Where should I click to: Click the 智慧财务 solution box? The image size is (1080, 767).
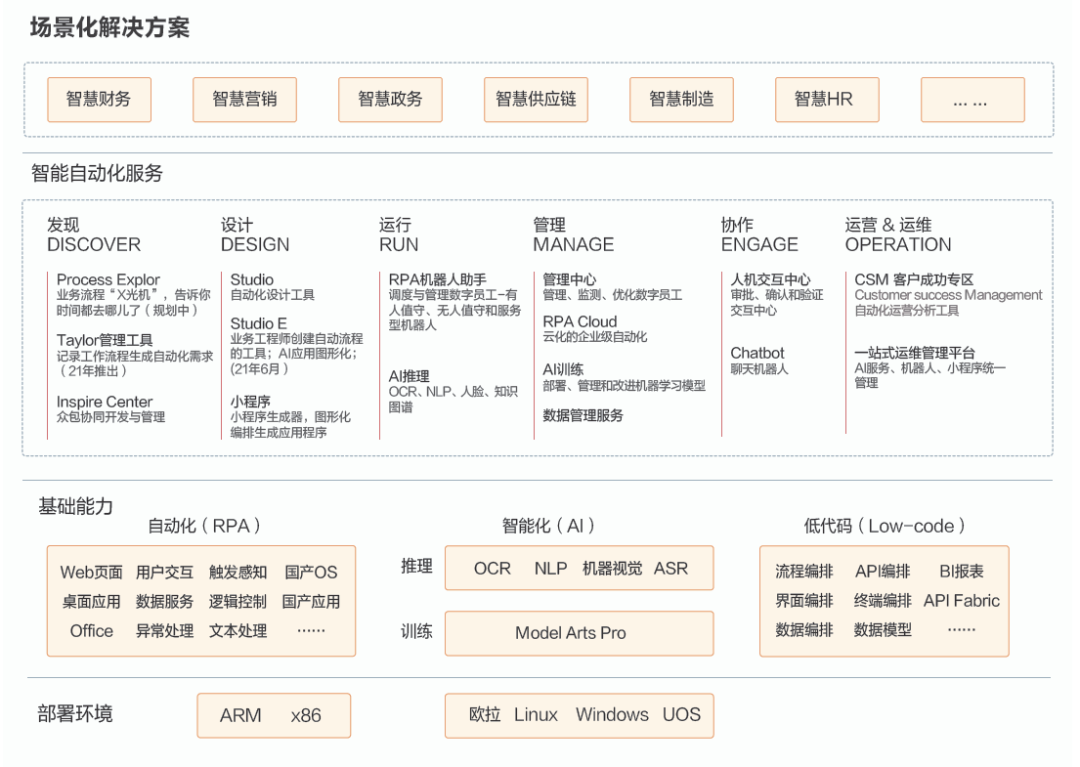(99, 100)
